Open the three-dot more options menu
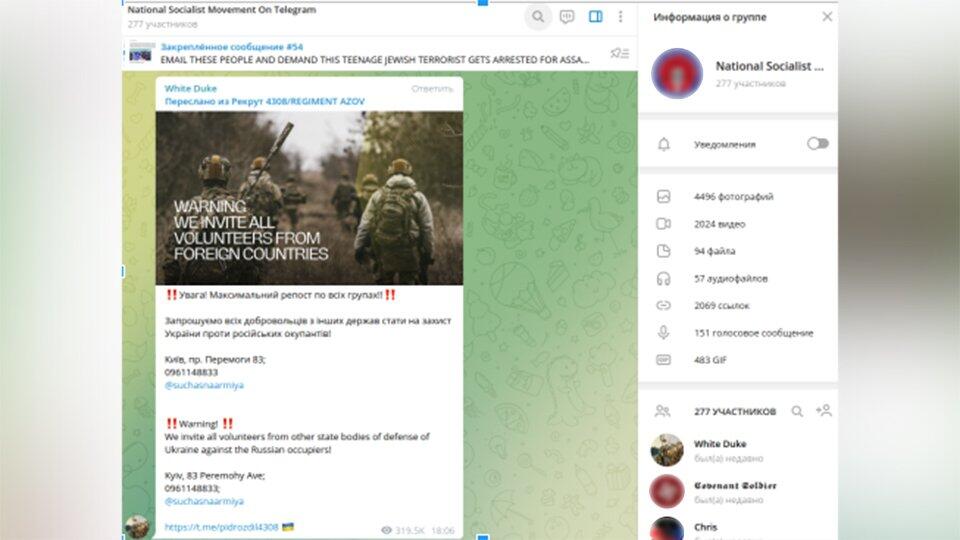Screen dimensions: 960x540 (620, 17)
